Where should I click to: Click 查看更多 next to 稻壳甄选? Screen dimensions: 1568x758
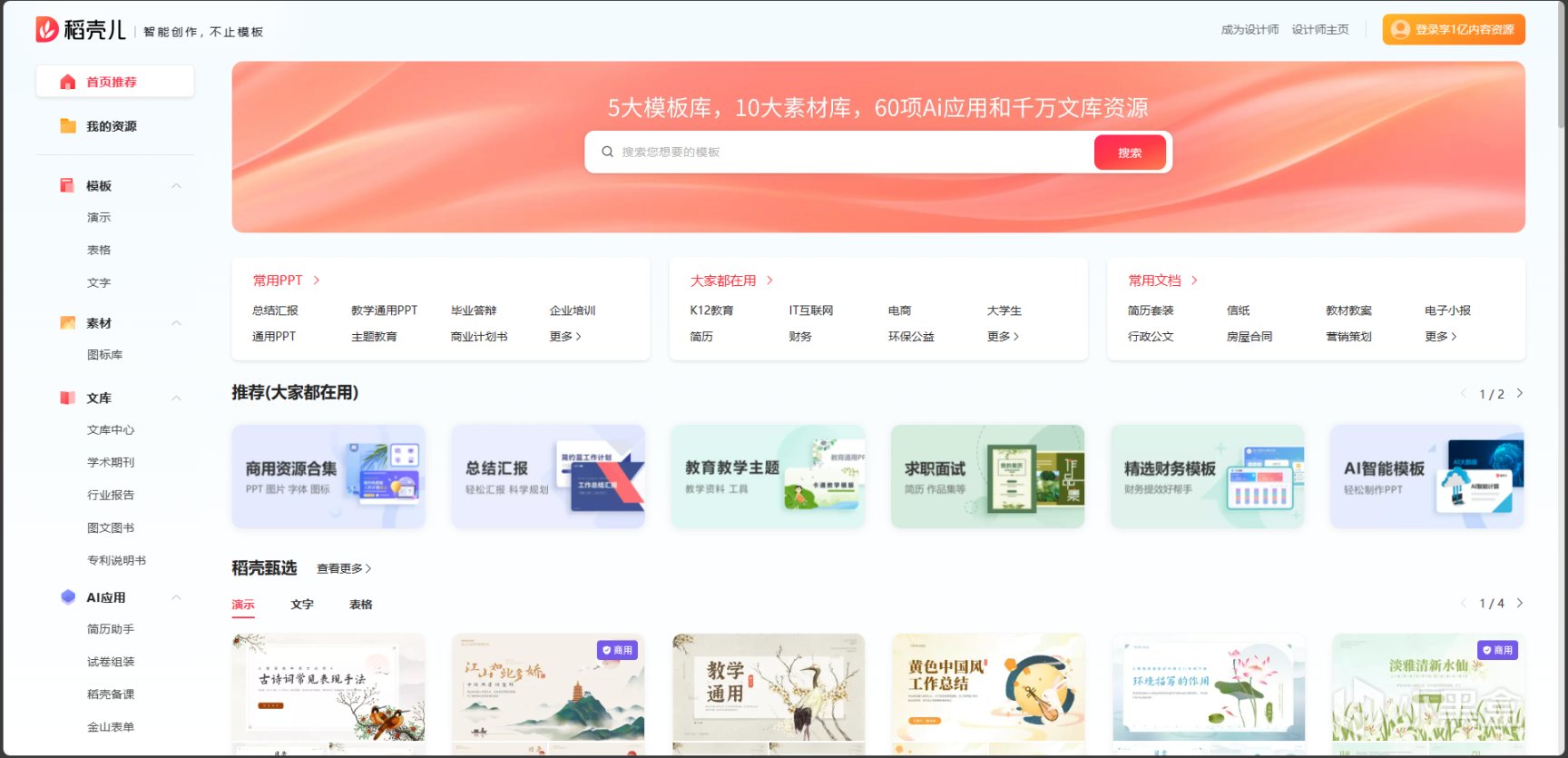pos(344,568)
